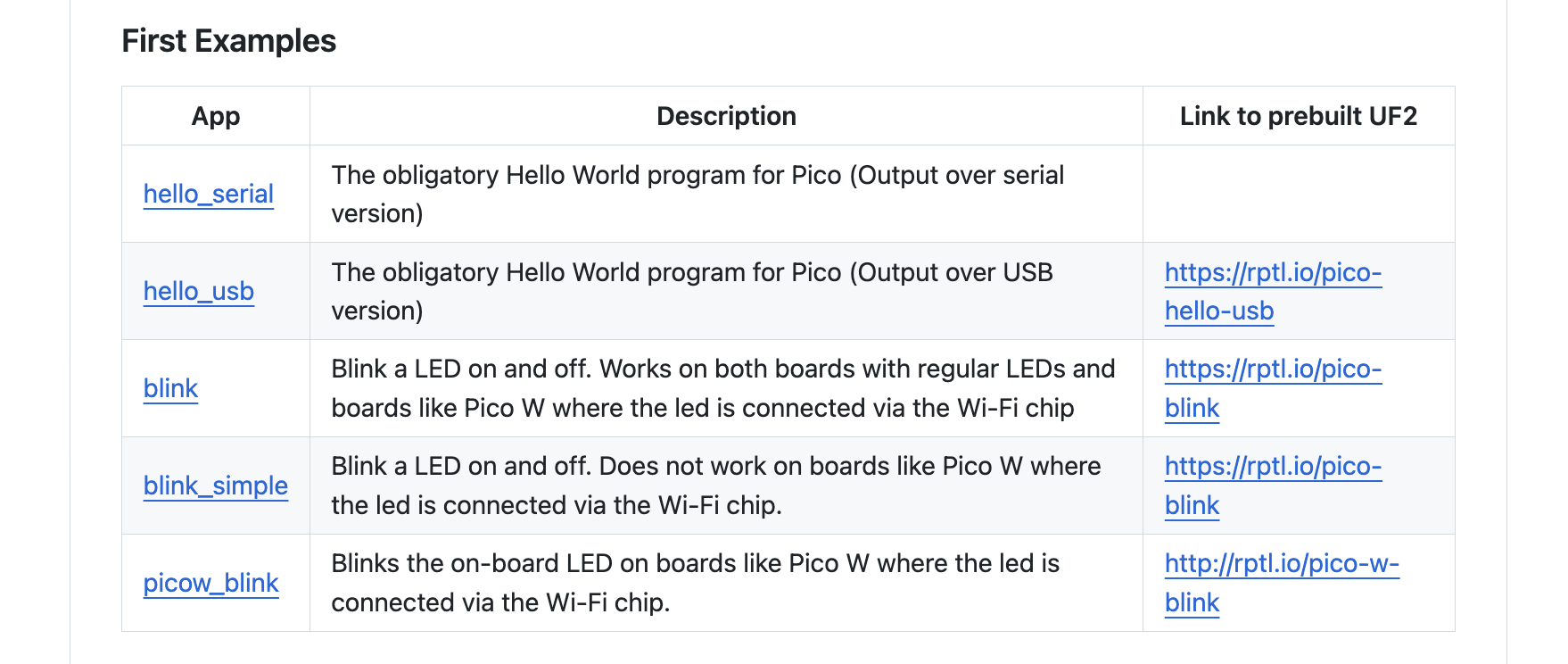
Task: Follow the blink app link
Action: (170, 388)
